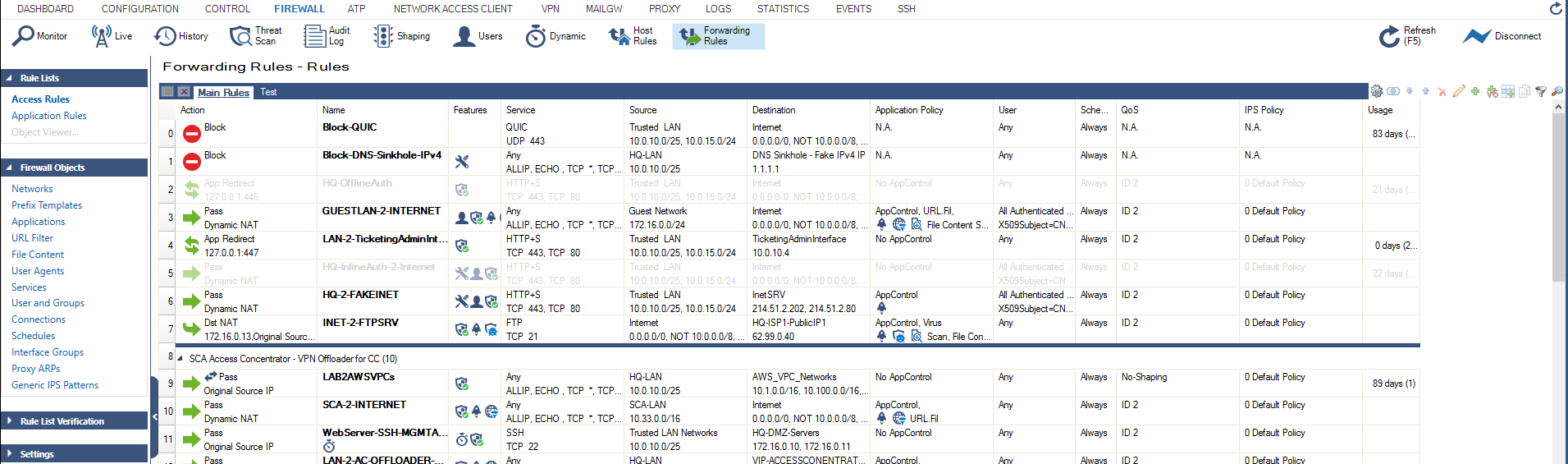The width and height of the screenshot is (1568, 464).
Task: Click the funnel filter icon
Action: 1541,91
